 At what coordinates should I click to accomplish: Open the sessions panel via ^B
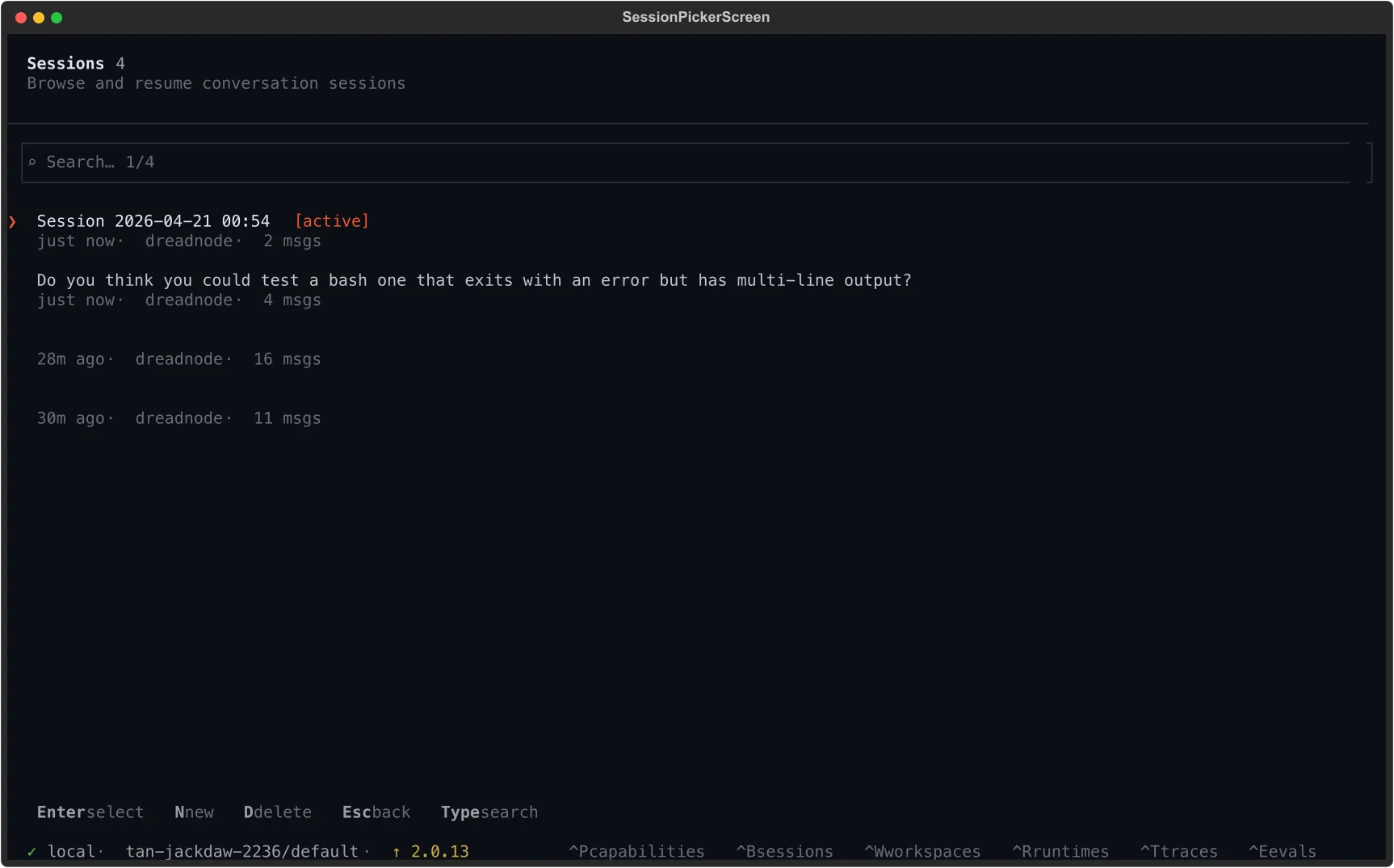tap(784, 851)
